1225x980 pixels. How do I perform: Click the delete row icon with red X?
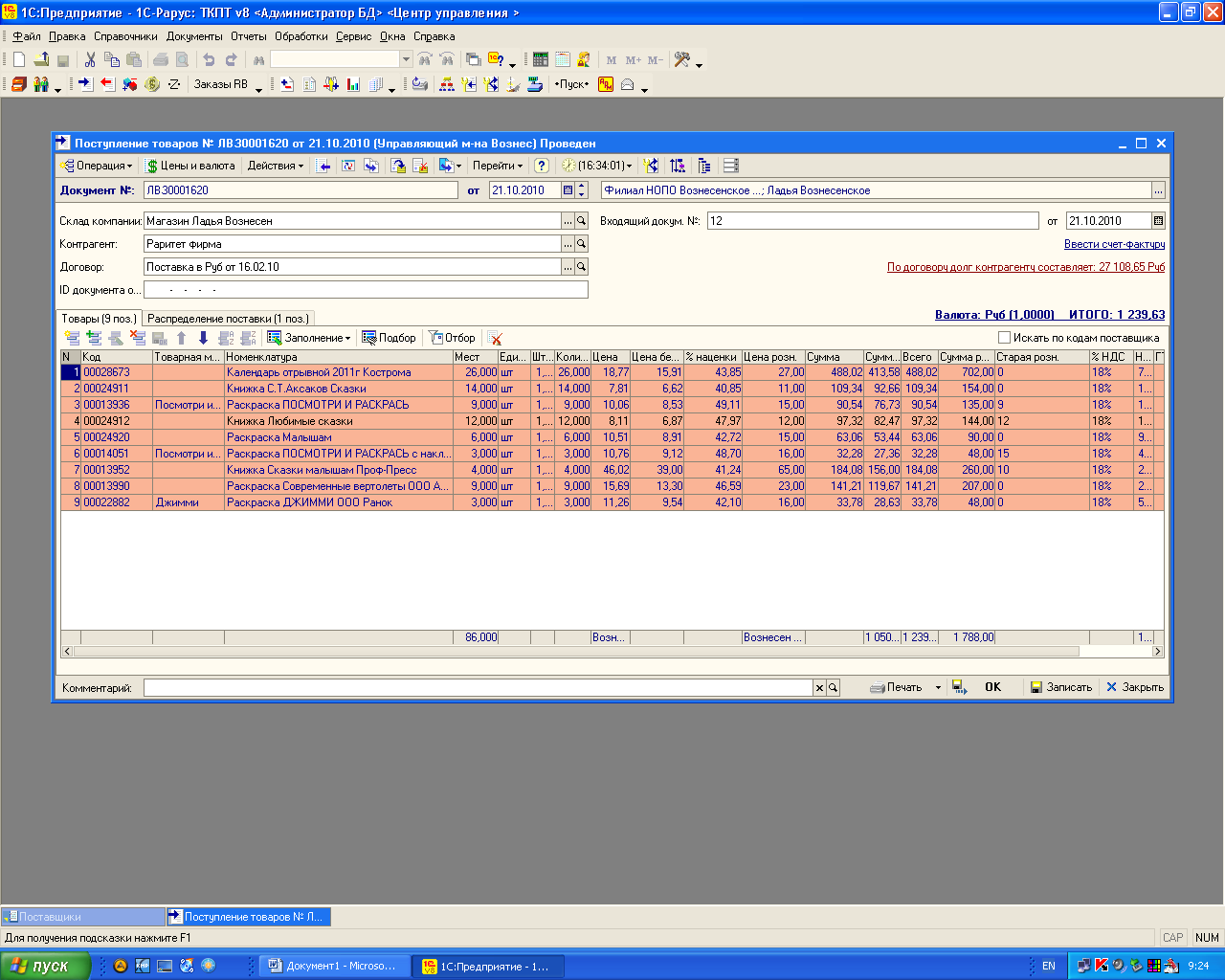coord(138,338)
